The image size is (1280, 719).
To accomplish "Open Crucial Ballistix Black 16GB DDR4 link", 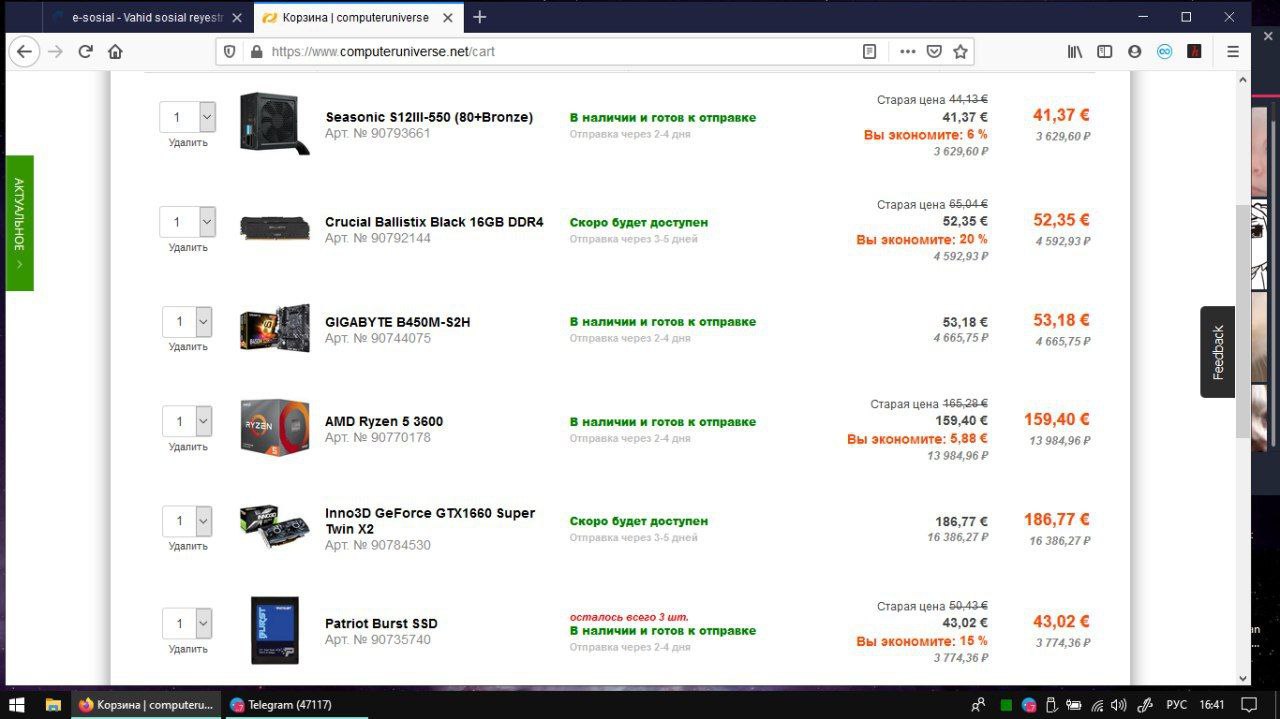I will point(434,222).
